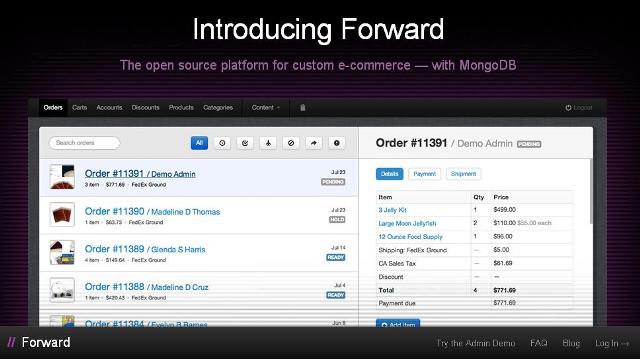Open the Large Moon Jellyfish item link
Viewport: 640px width, 360px height.
tap(407, 223)
